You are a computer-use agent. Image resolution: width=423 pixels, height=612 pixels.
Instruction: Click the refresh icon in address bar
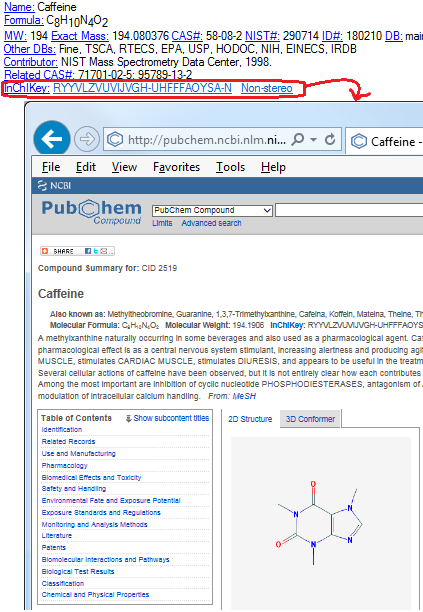pyautogui.click(x=330, y=139)
